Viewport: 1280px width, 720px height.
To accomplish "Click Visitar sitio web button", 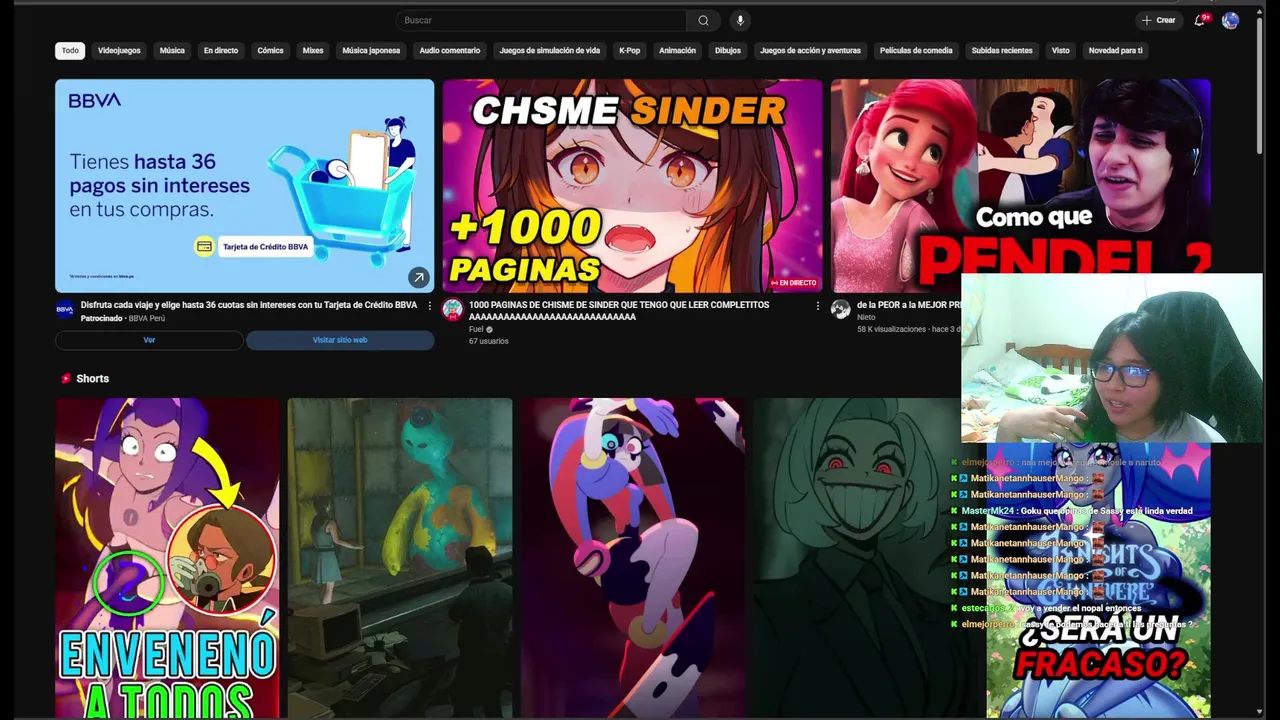I will pos(340,340).
